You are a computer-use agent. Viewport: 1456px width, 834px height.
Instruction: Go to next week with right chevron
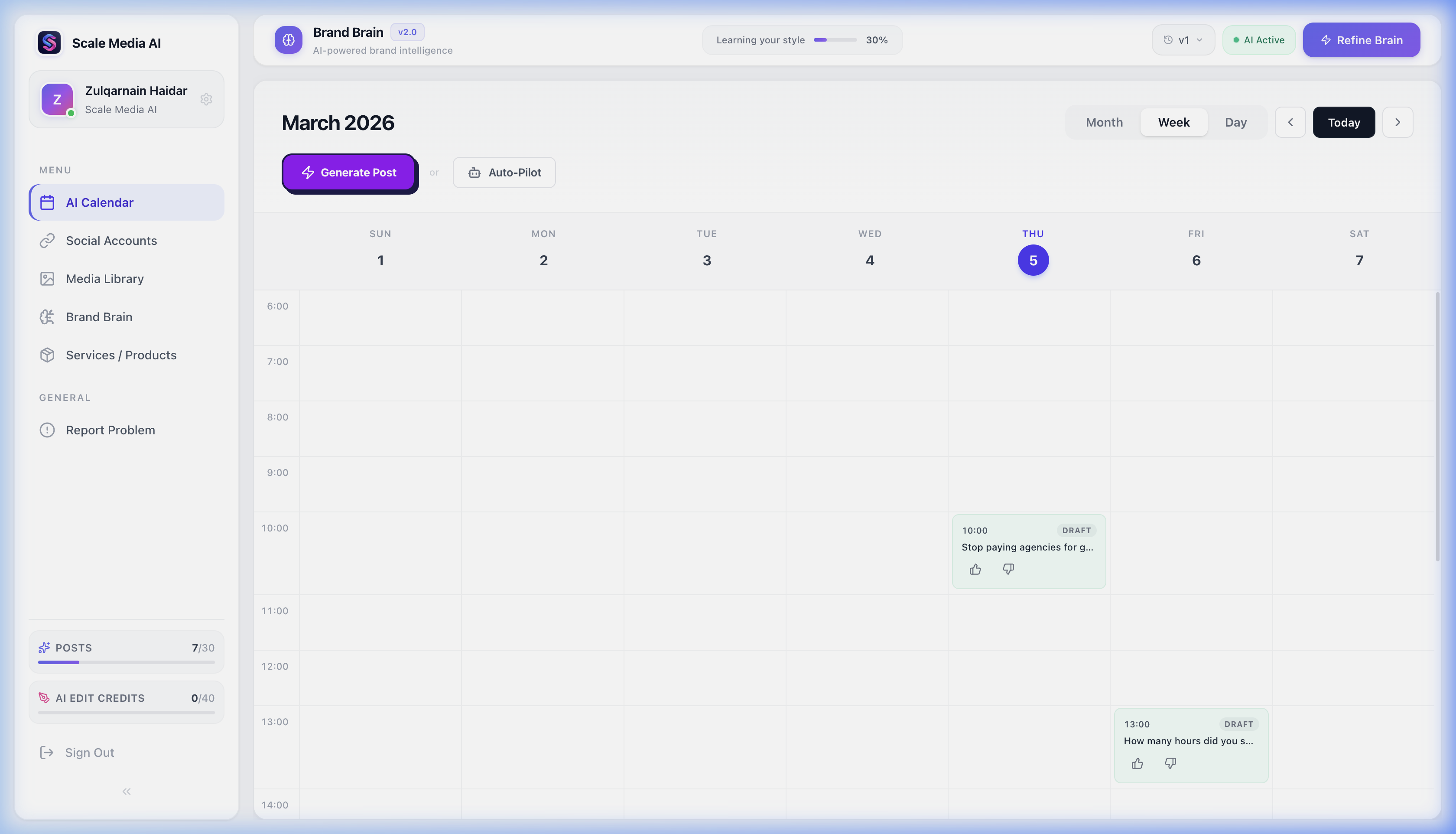coord(1397,122)
